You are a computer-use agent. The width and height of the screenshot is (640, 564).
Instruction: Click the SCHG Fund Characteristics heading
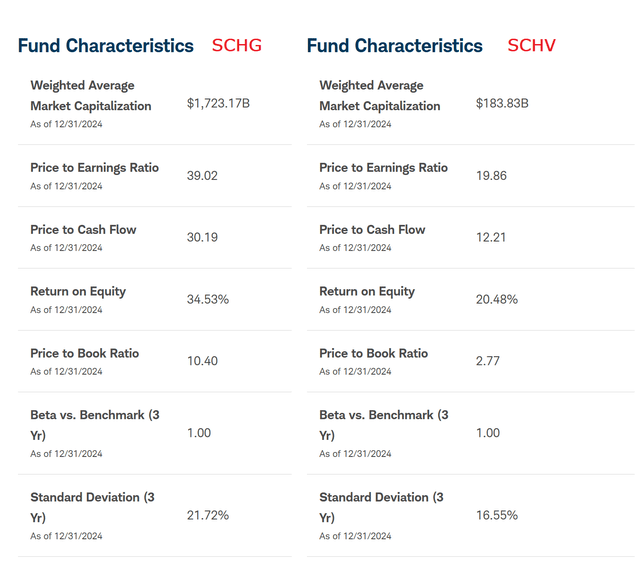[105, 46]
